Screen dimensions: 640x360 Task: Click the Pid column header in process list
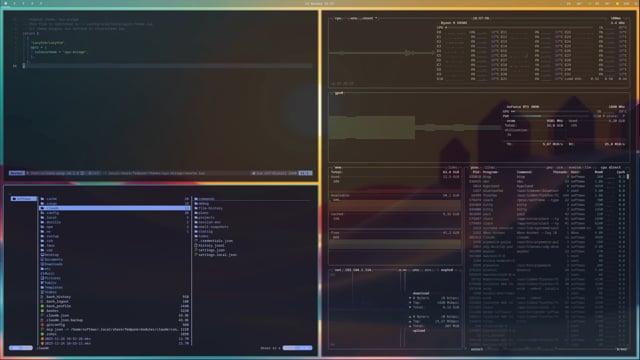pos(476,172)
